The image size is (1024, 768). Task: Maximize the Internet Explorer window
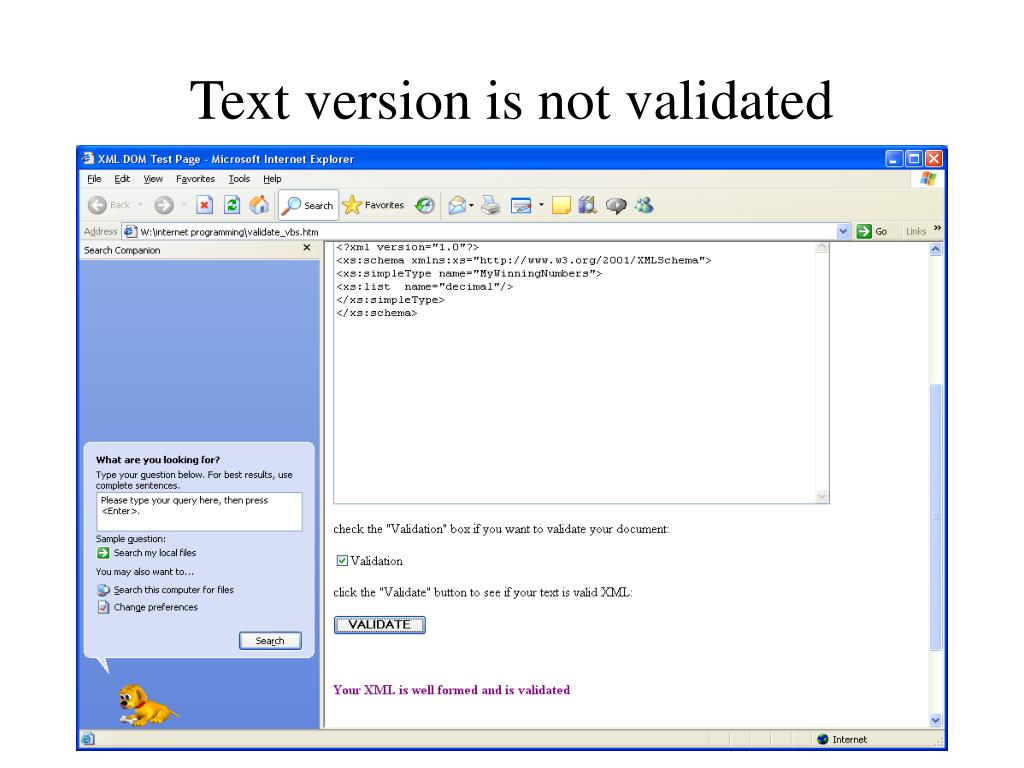click(914, 159)
